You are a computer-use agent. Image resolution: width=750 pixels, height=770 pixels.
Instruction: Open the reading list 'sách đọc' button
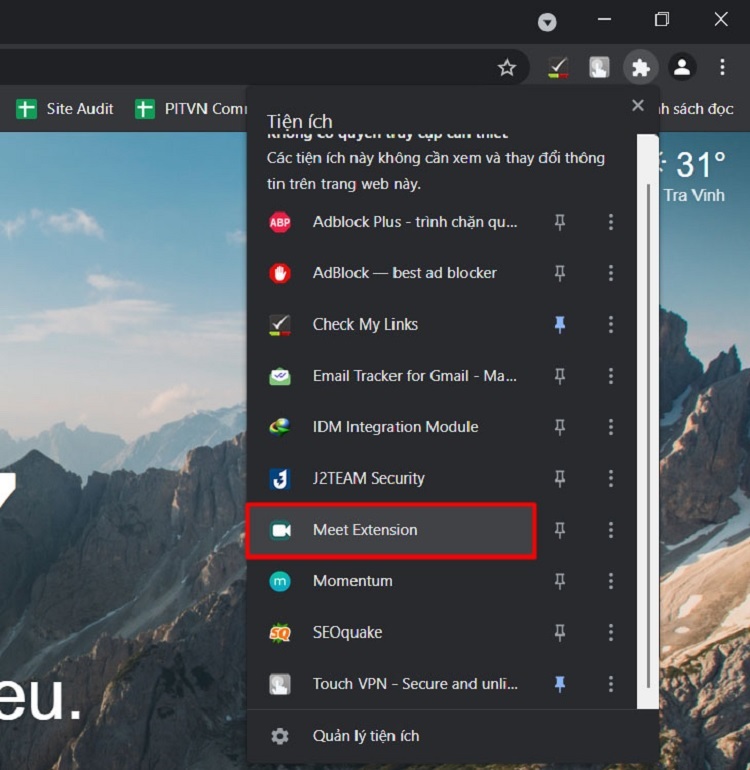pos(697,109)
